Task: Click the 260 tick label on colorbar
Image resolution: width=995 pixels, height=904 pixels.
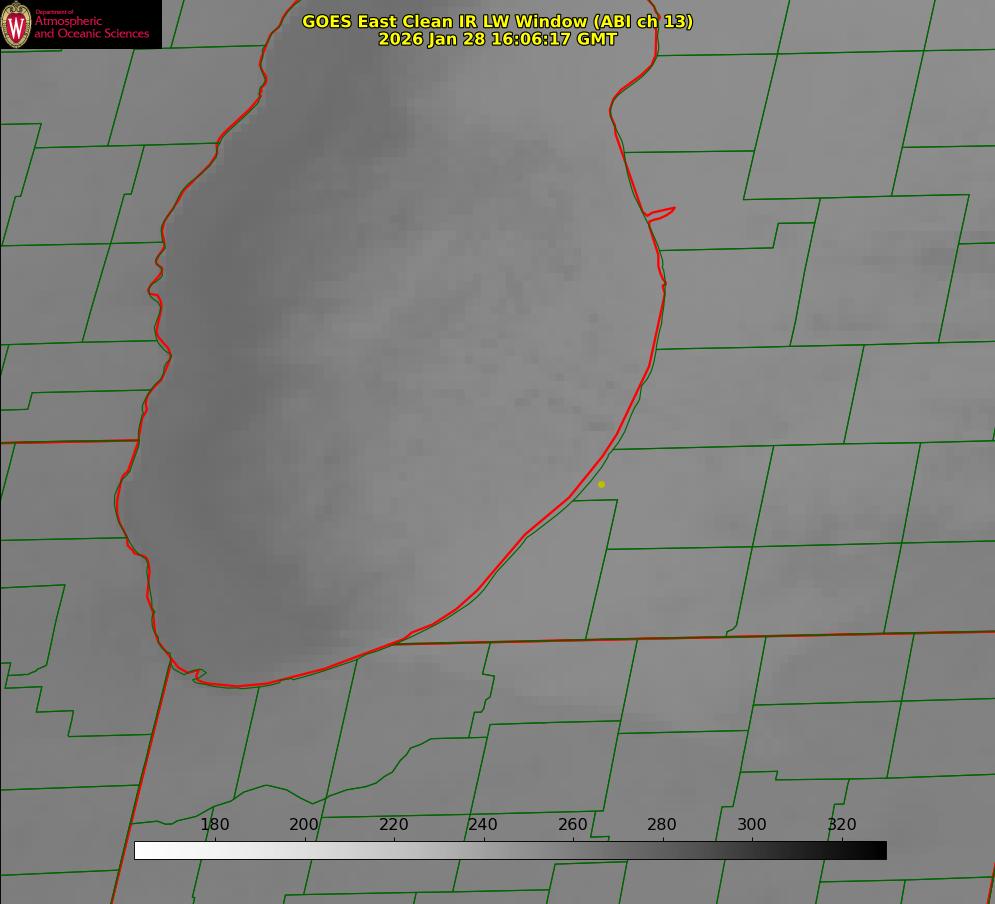Action: (x=573, y=825)
